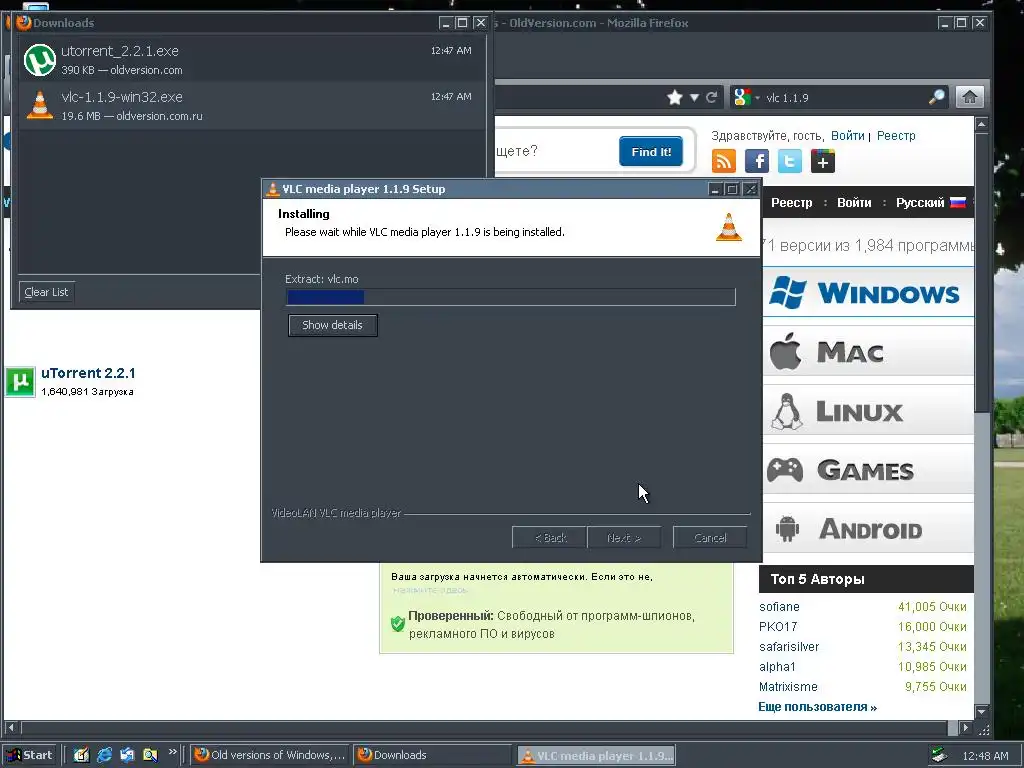The width and height of the screenshot is (1024, 768).
Task: Click Start button on taskbar
Action: click(31, 755)
